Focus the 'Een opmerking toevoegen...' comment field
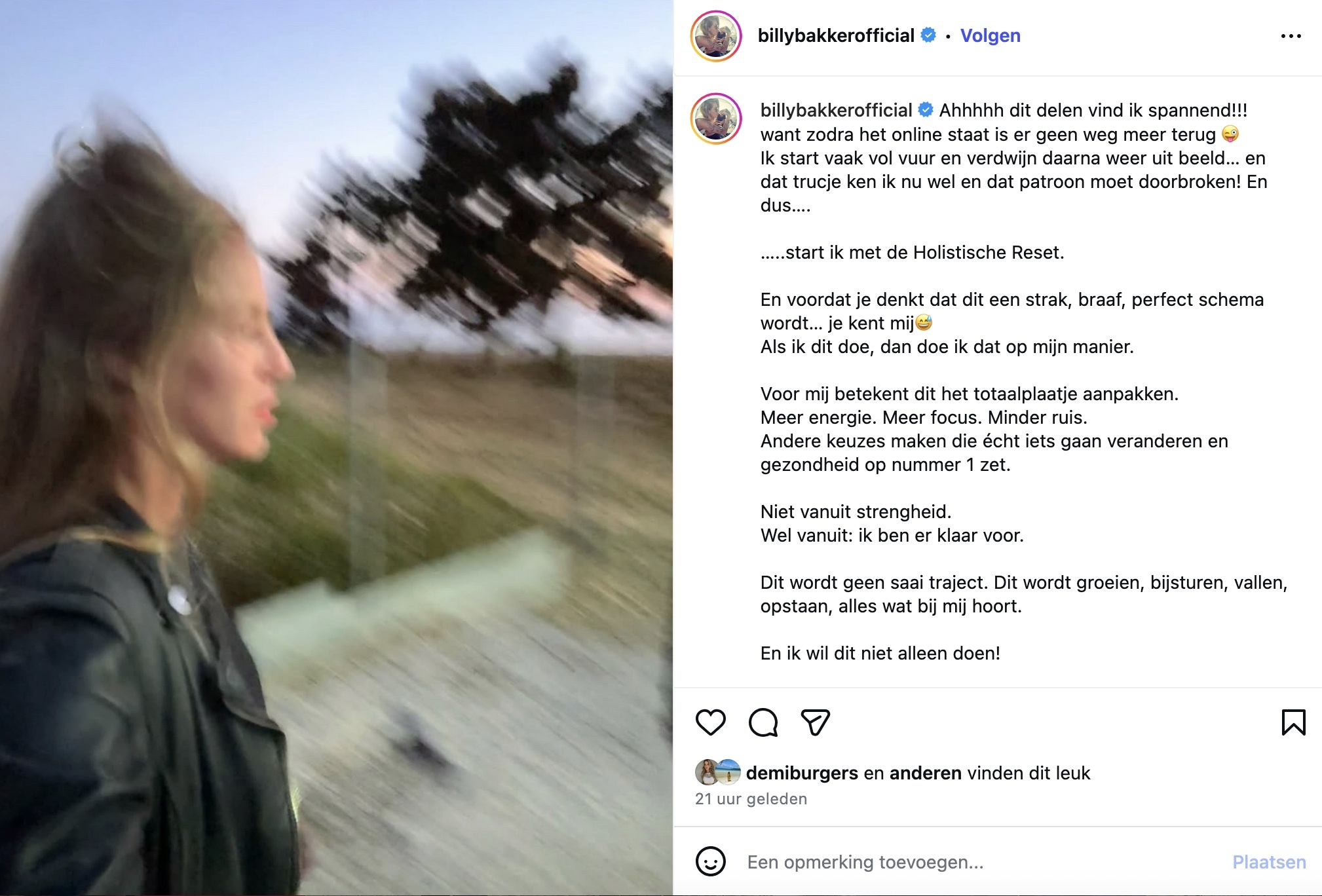This screenshot has height=896, width=1322. [983, 862]
